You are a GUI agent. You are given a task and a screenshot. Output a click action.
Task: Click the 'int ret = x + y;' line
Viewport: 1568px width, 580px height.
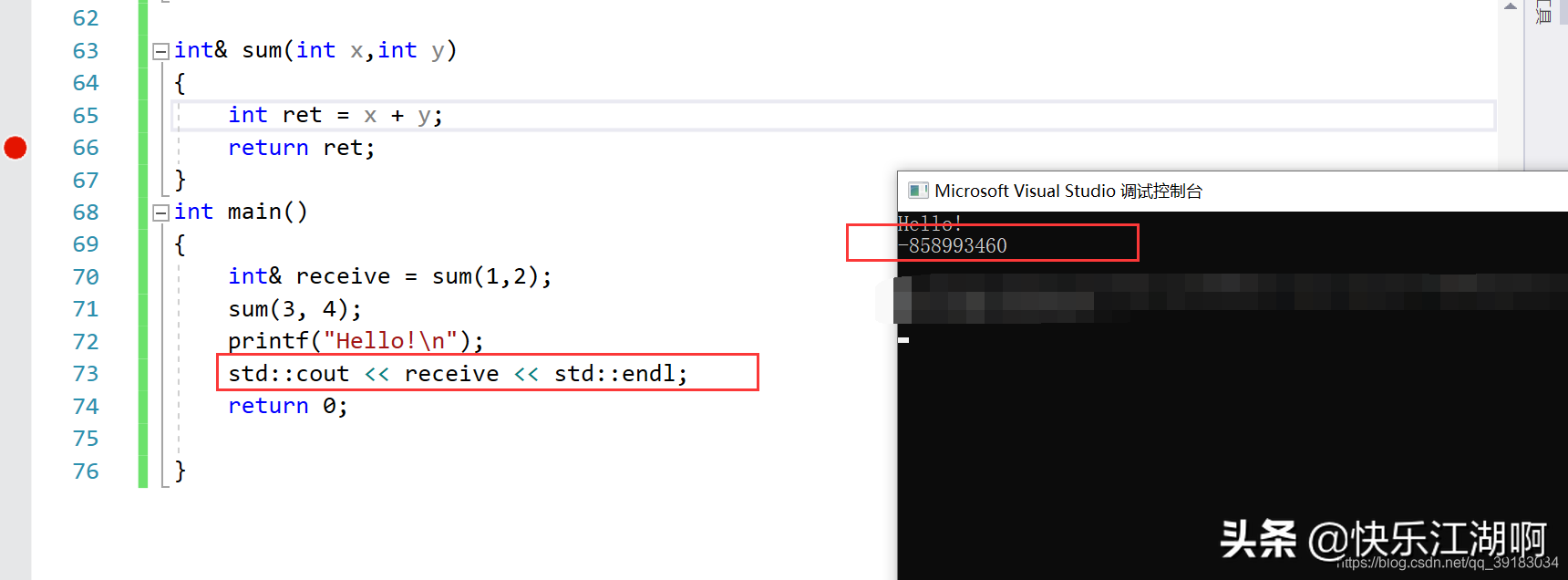pyautogui.click(x=335, y=116)
